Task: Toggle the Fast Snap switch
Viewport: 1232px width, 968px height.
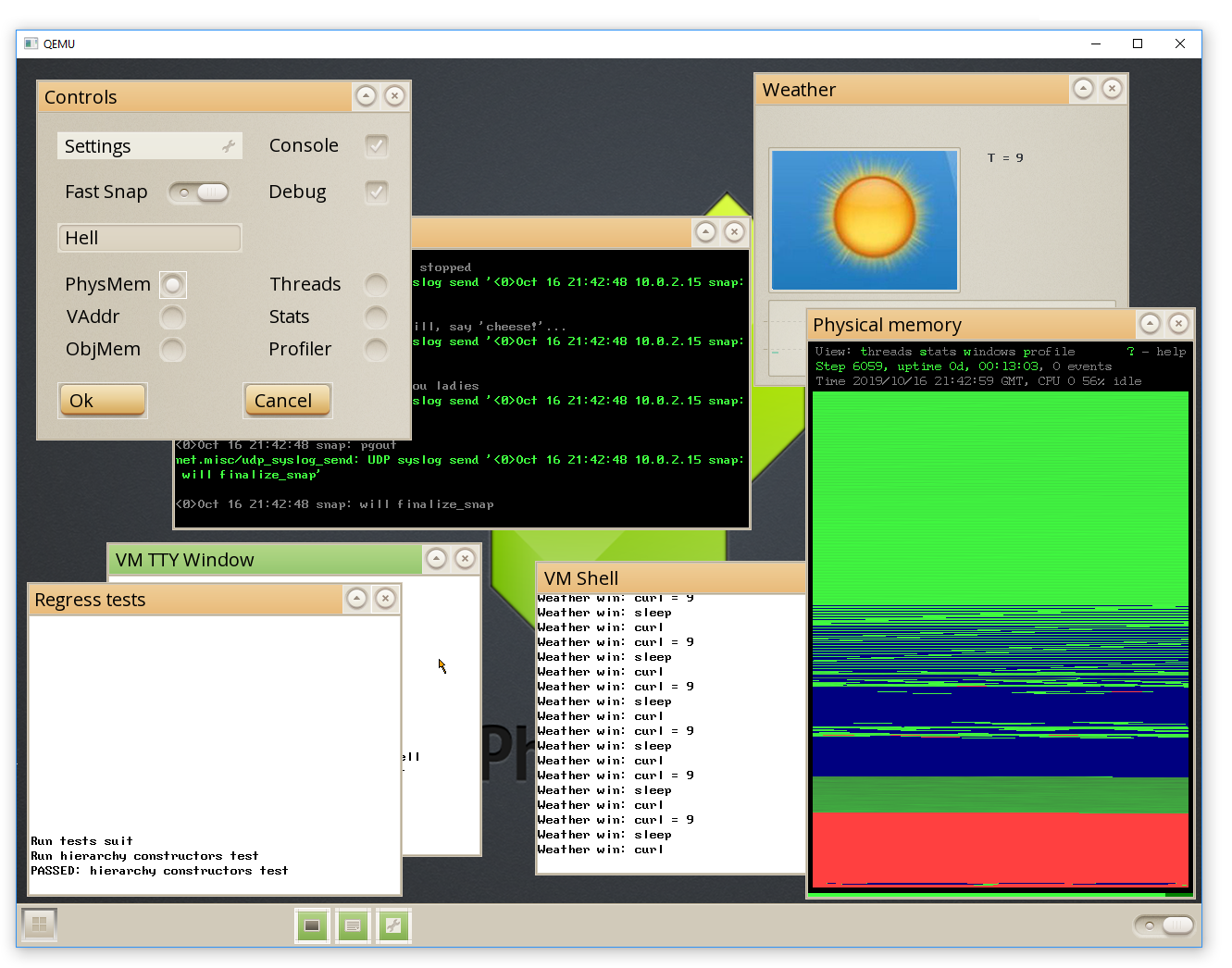Action: [198, 192]
